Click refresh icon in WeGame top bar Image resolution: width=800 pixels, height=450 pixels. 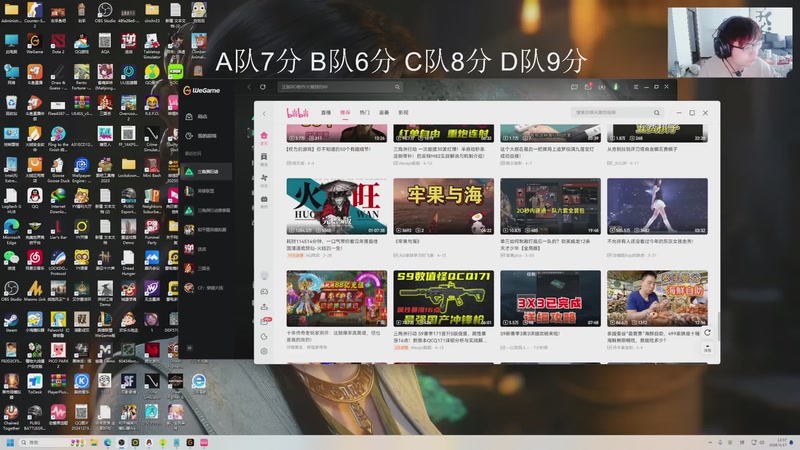pos(263,87)
